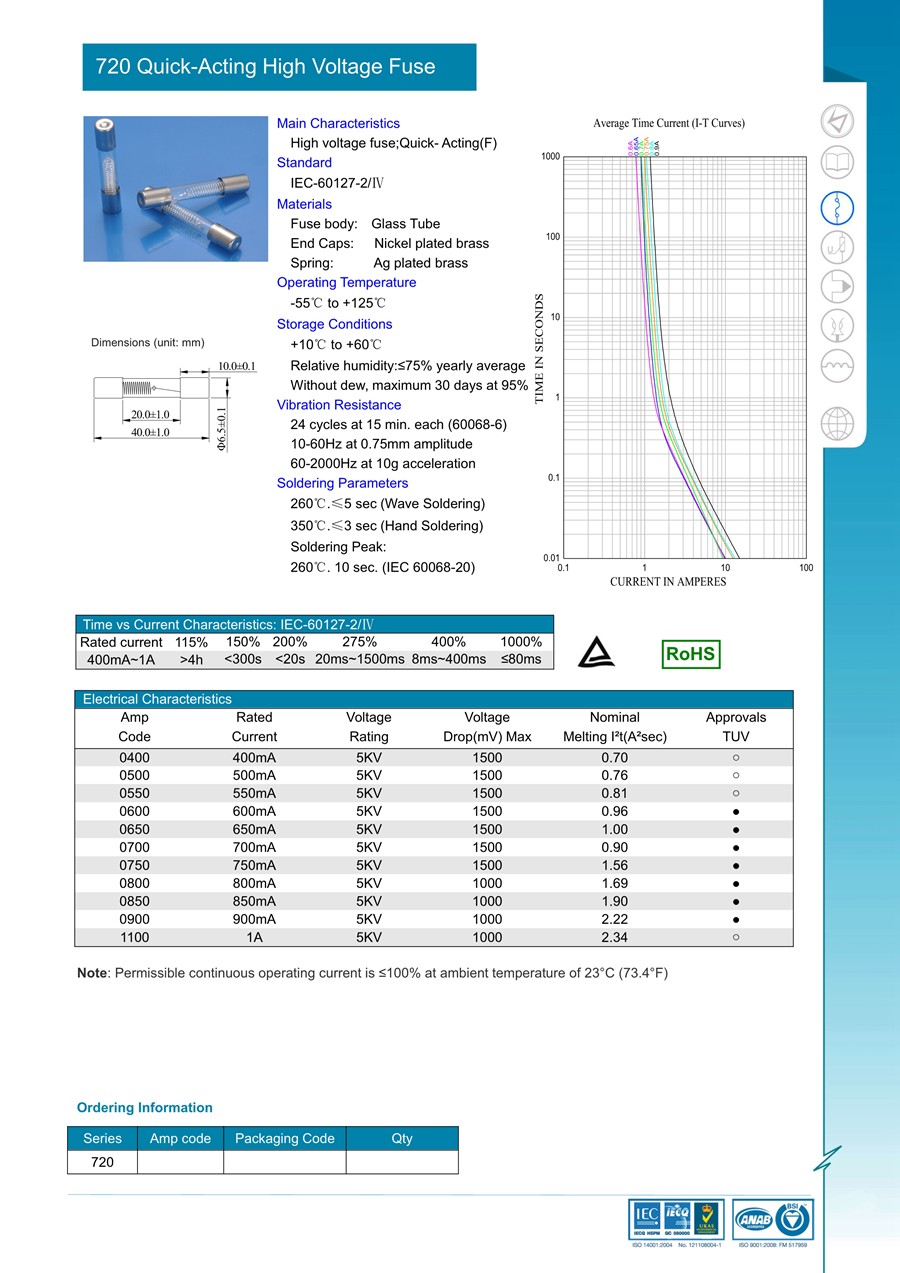Screen dimensions: 900x1273
Task: Click the 720 series cell in ordering table
Action: (102, 1162)
